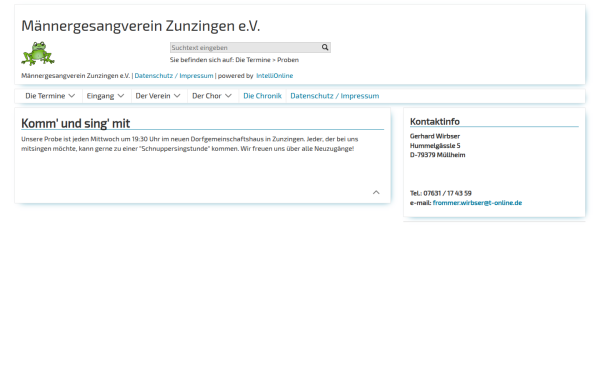Image resolution: width=600 pixels, height=375 pixels.
Task: Open Datenschutz / Impressum in navigation bar
Action: (x=335, y=96)
